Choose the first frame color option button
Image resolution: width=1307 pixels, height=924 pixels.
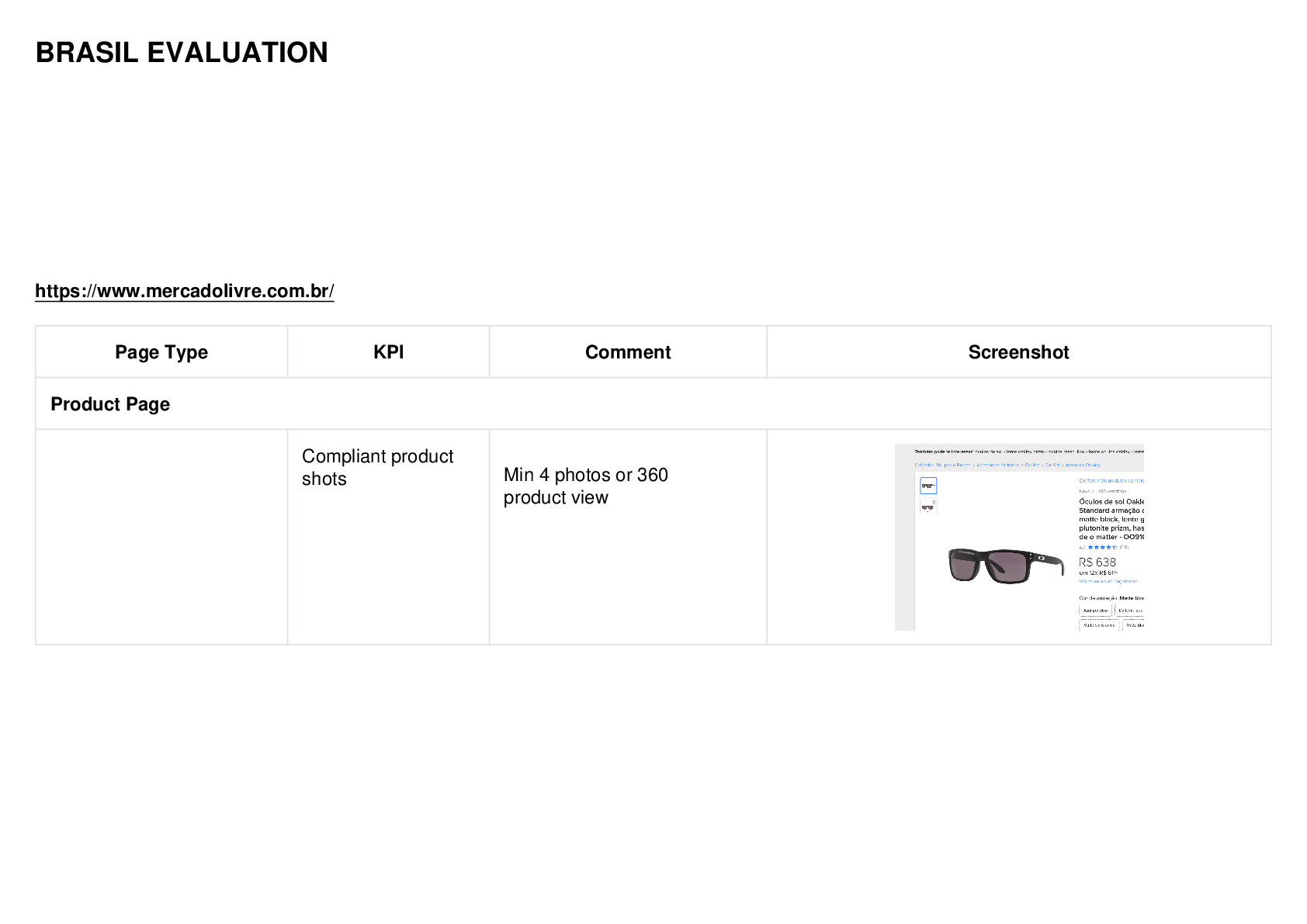click(x=1095, y=611)
